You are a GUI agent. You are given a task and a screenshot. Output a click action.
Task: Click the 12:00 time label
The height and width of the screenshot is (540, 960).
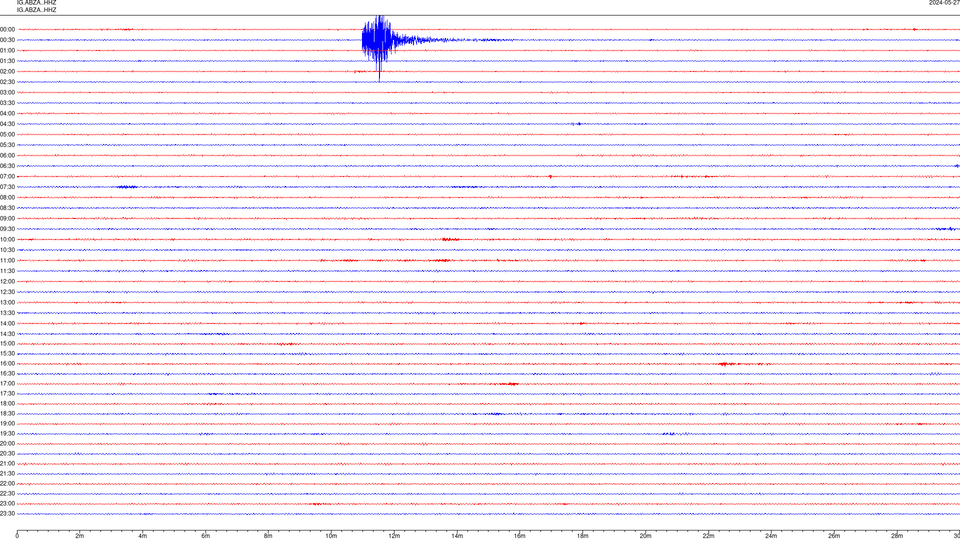pyautogui.click(x=7, y=282)
